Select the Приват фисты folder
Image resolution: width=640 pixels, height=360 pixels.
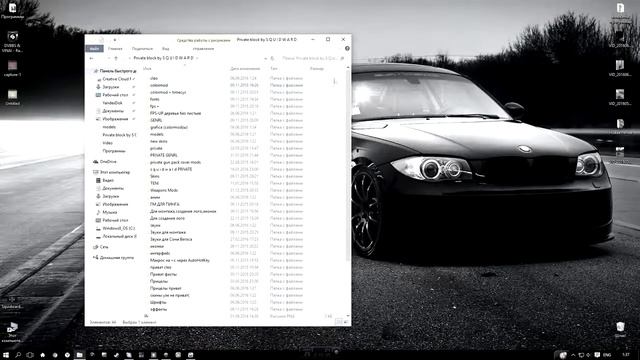tap(163, 274)
